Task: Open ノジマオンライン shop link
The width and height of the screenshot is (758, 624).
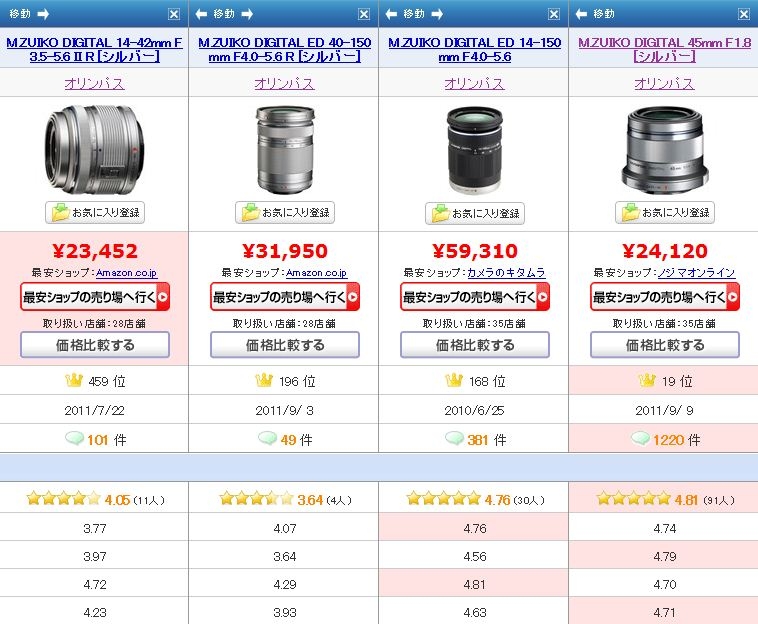Action: point(696,273)
